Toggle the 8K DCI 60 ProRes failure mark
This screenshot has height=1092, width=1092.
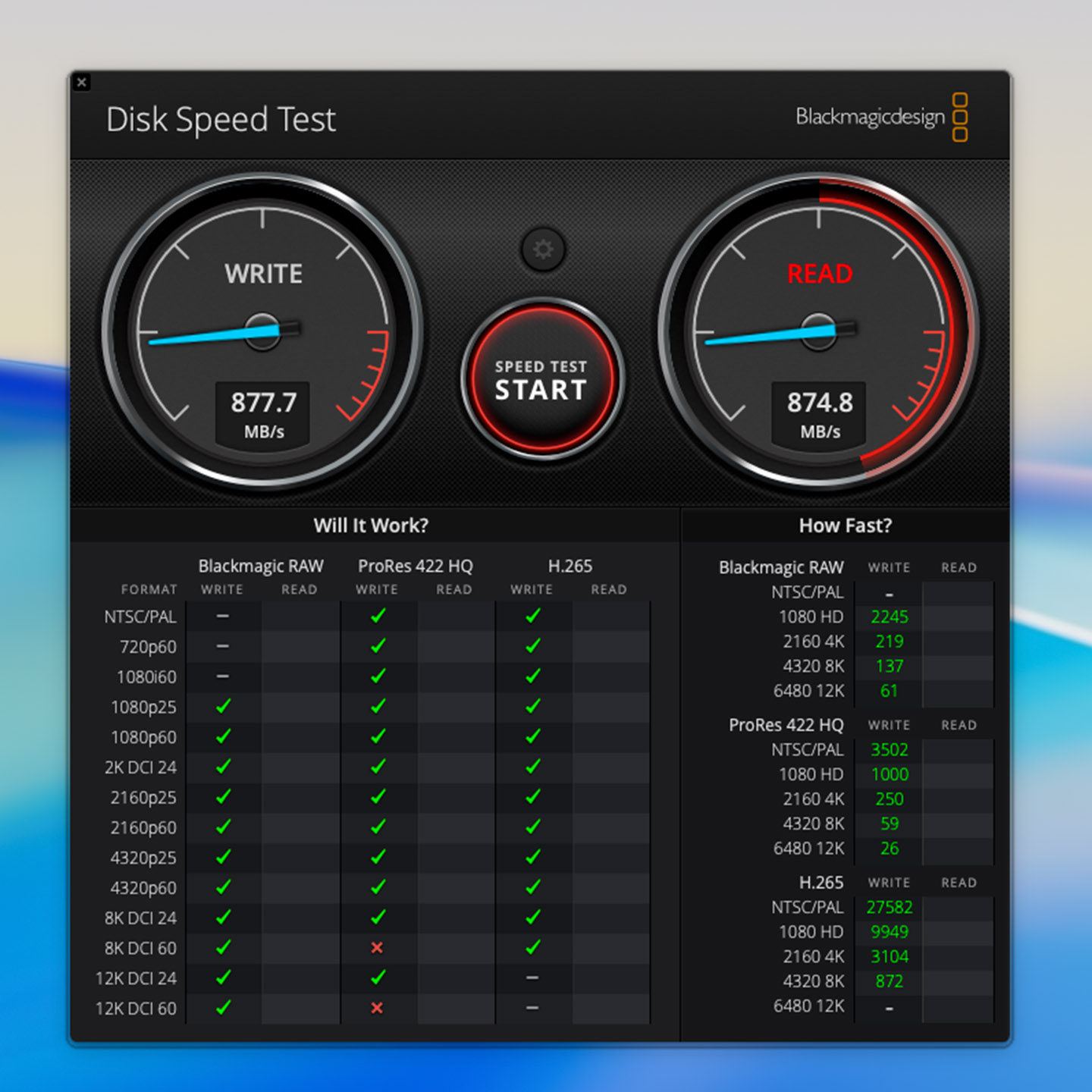[x=377, y=948]
